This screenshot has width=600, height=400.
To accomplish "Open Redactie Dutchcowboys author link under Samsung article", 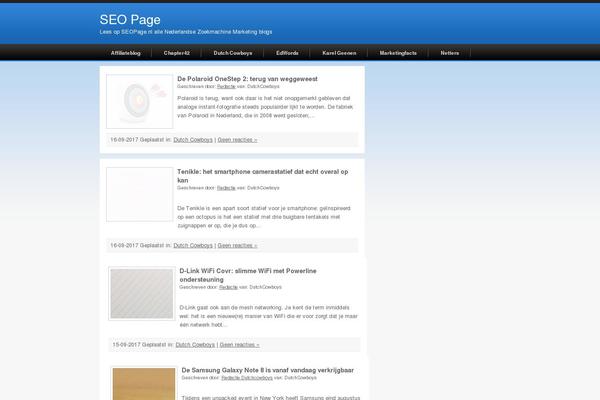I will (247, 378).
